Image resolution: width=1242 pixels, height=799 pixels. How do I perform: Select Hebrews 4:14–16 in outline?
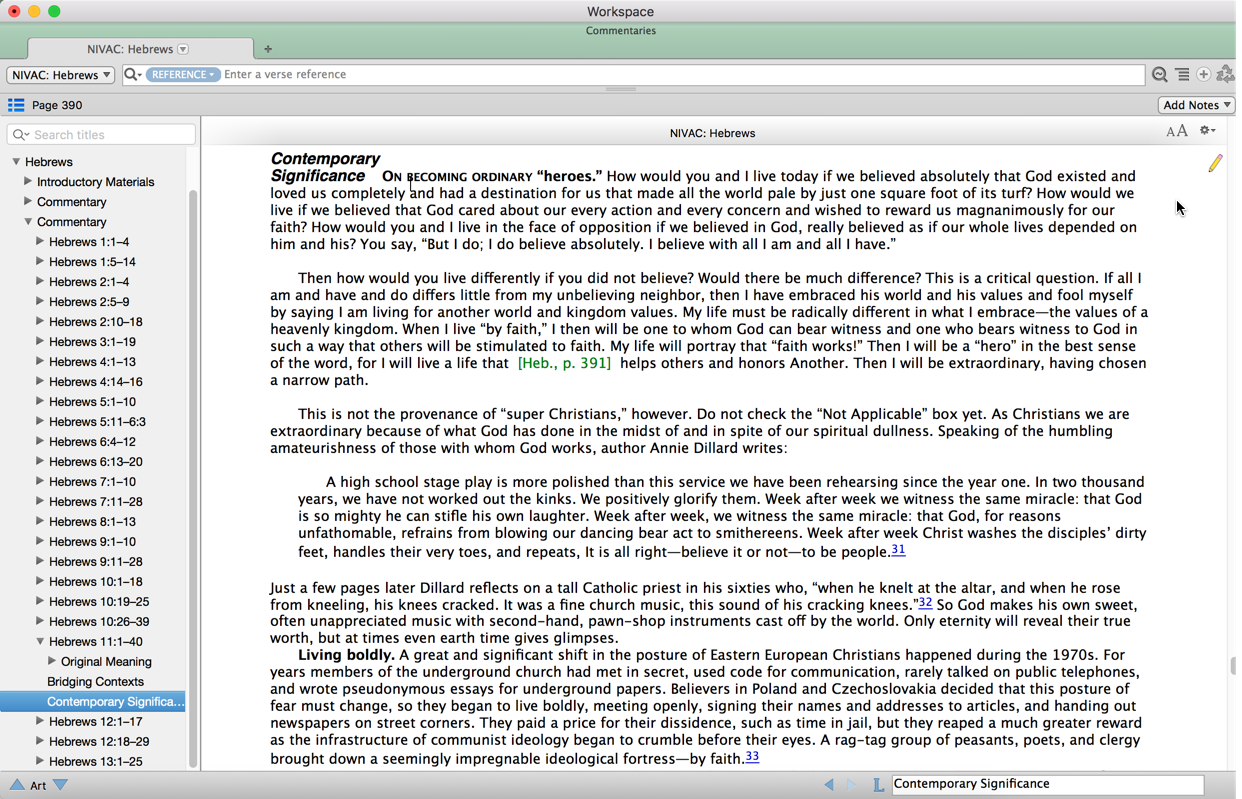point(96,382)
